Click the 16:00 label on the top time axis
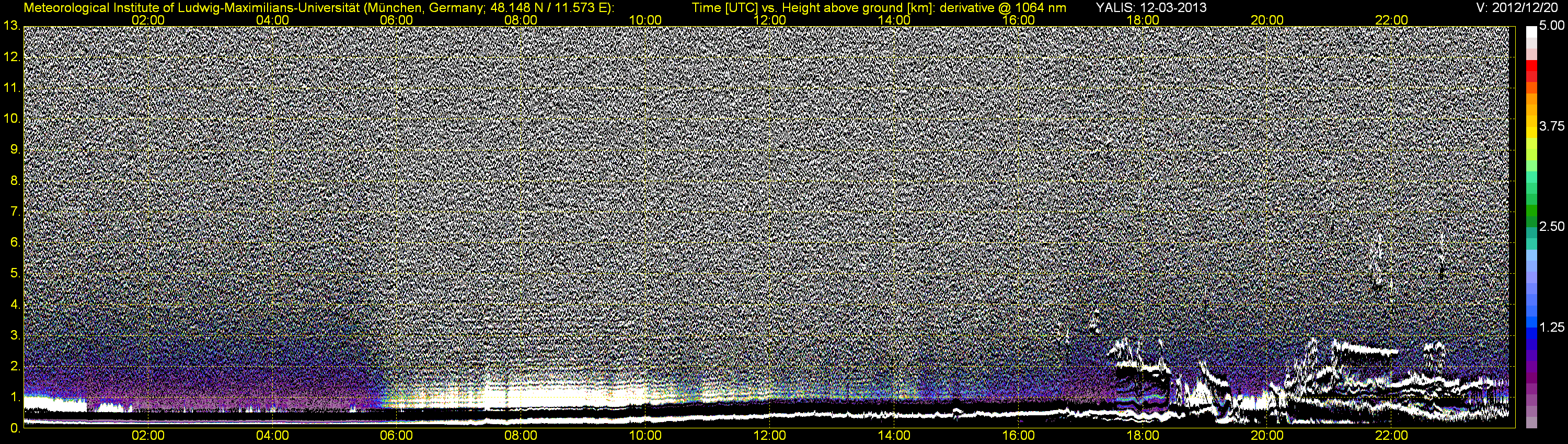The height and width of the screenshot is (444, 1568). (x=1018, y=20)
